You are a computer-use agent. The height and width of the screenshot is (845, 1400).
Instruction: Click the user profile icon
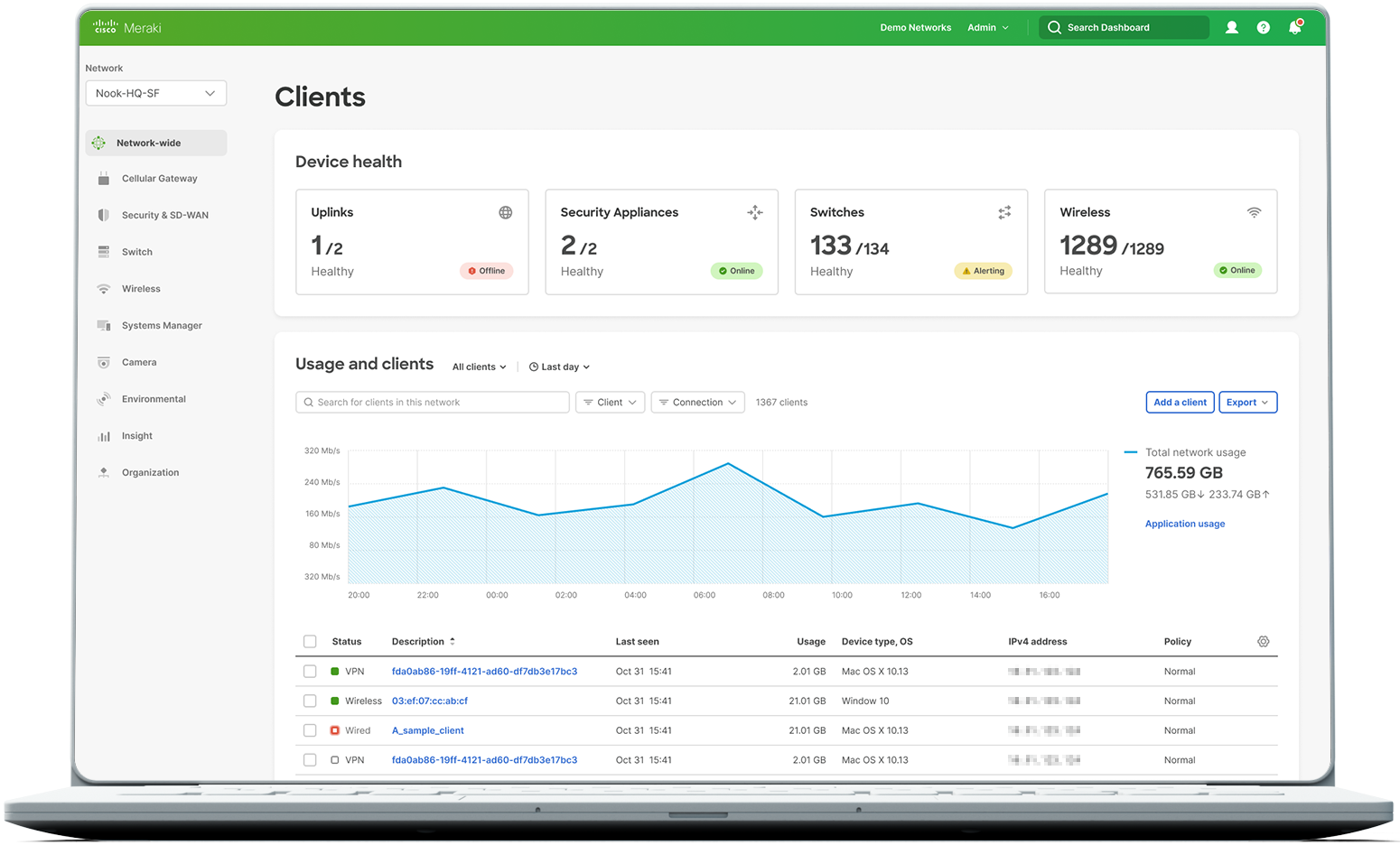pos(1231,28)
